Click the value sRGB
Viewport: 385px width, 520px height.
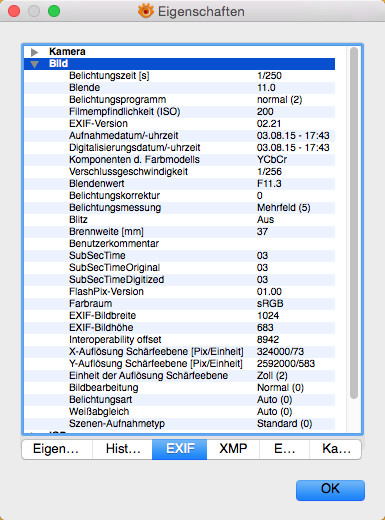[x=270, y=304]
